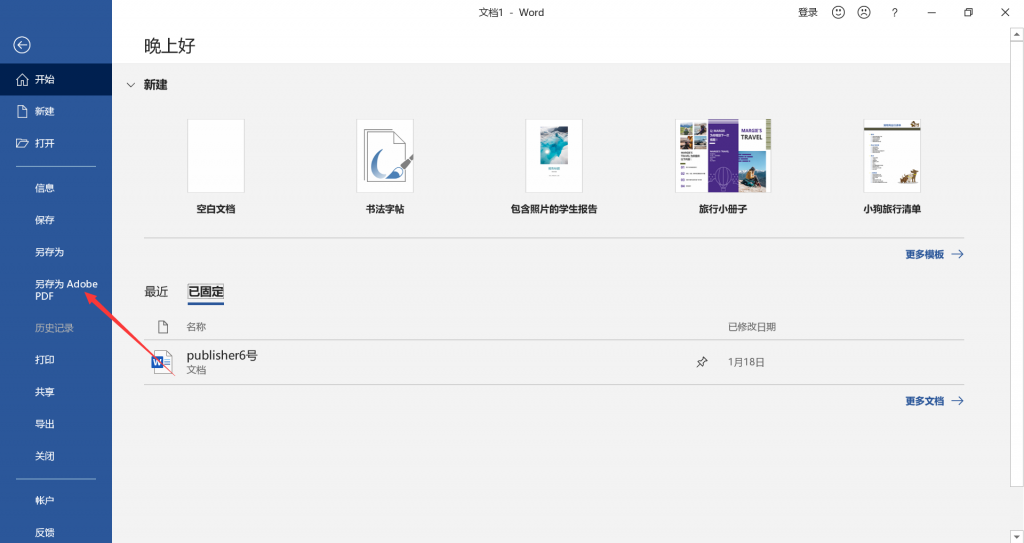This screenshot has width=1024, height=543.
Task: Click the Word file icon beside publisher6号
Action: [x=162, y=361]
